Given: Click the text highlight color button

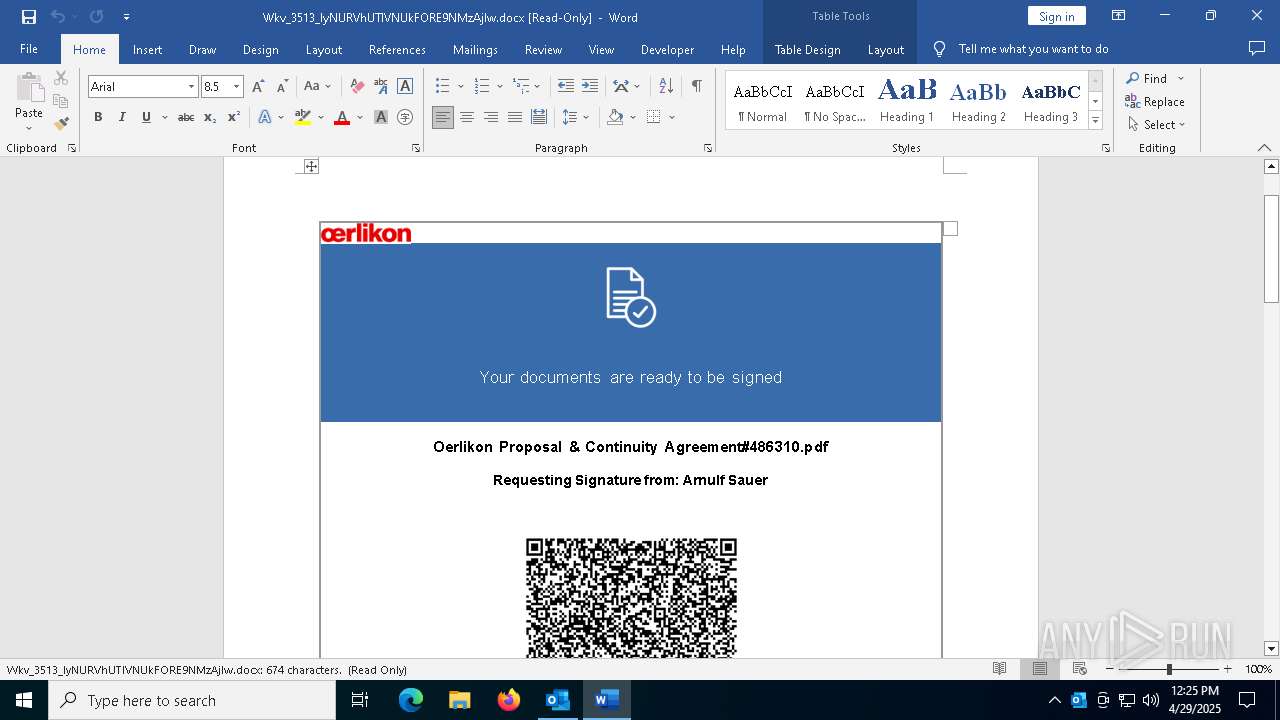Looking at the screenshot, I should click(303, 117).
